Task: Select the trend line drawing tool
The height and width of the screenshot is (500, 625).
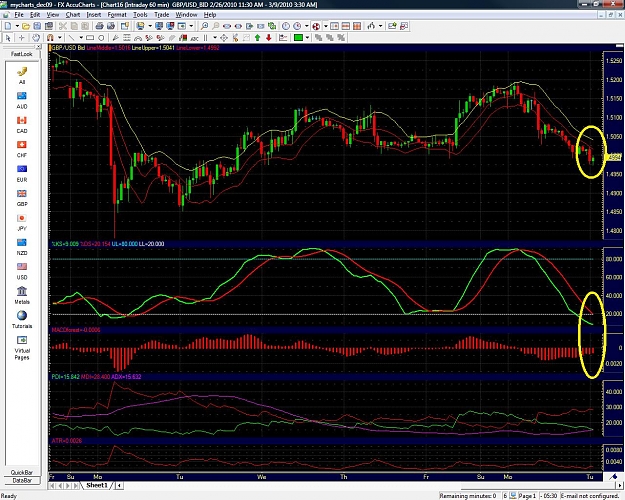Action: (x=72, y=38)
